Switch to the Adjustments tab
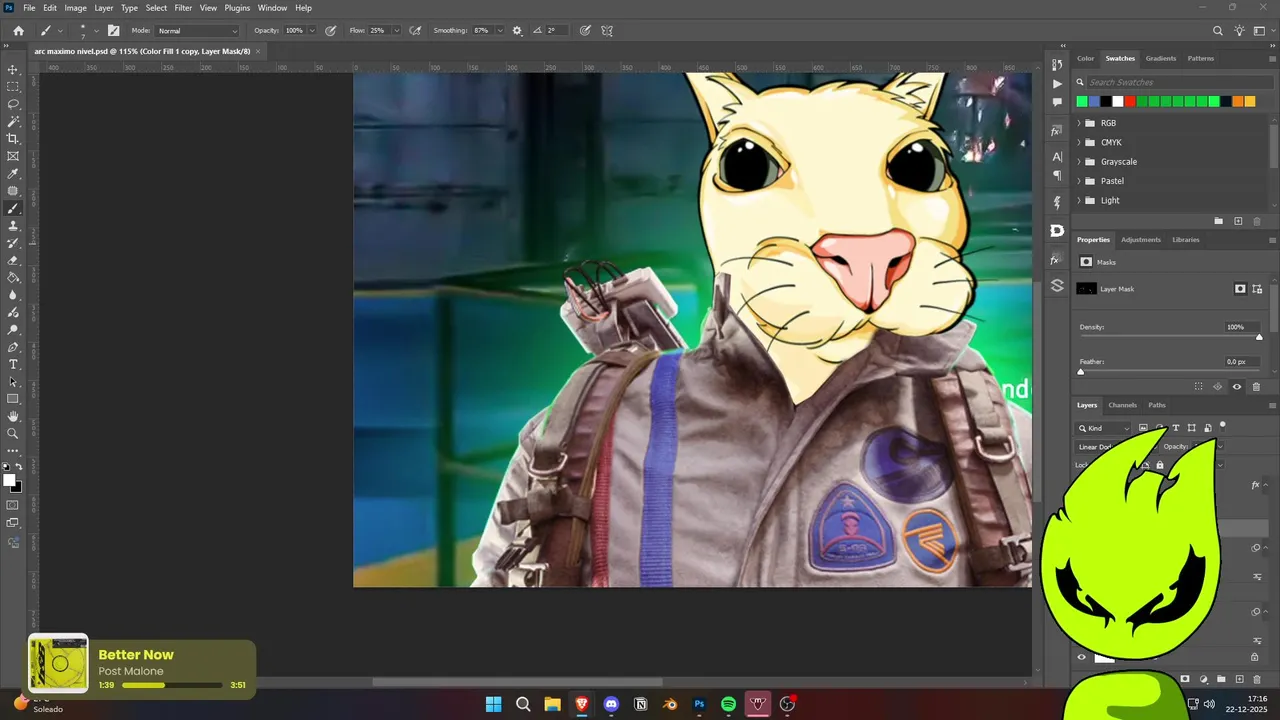The width and height of the screenshot is (1280, 720). click(1141, 240)
